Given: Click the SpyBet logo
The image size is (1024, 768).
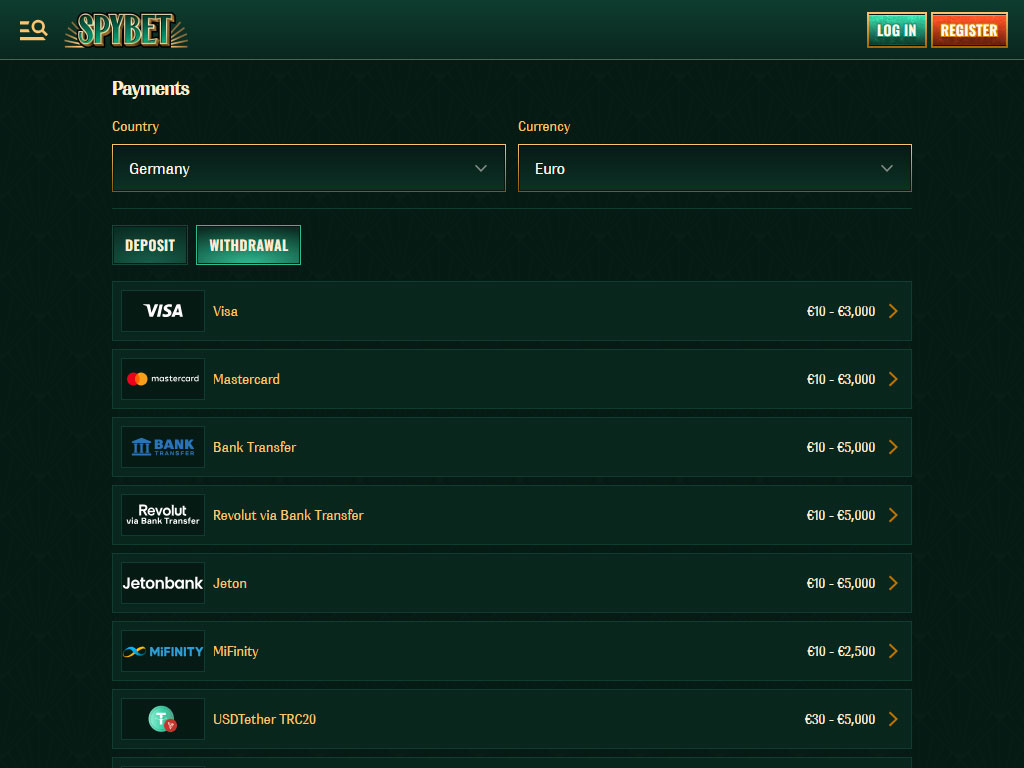Looking at the screenshot, I should click(126, 30).
